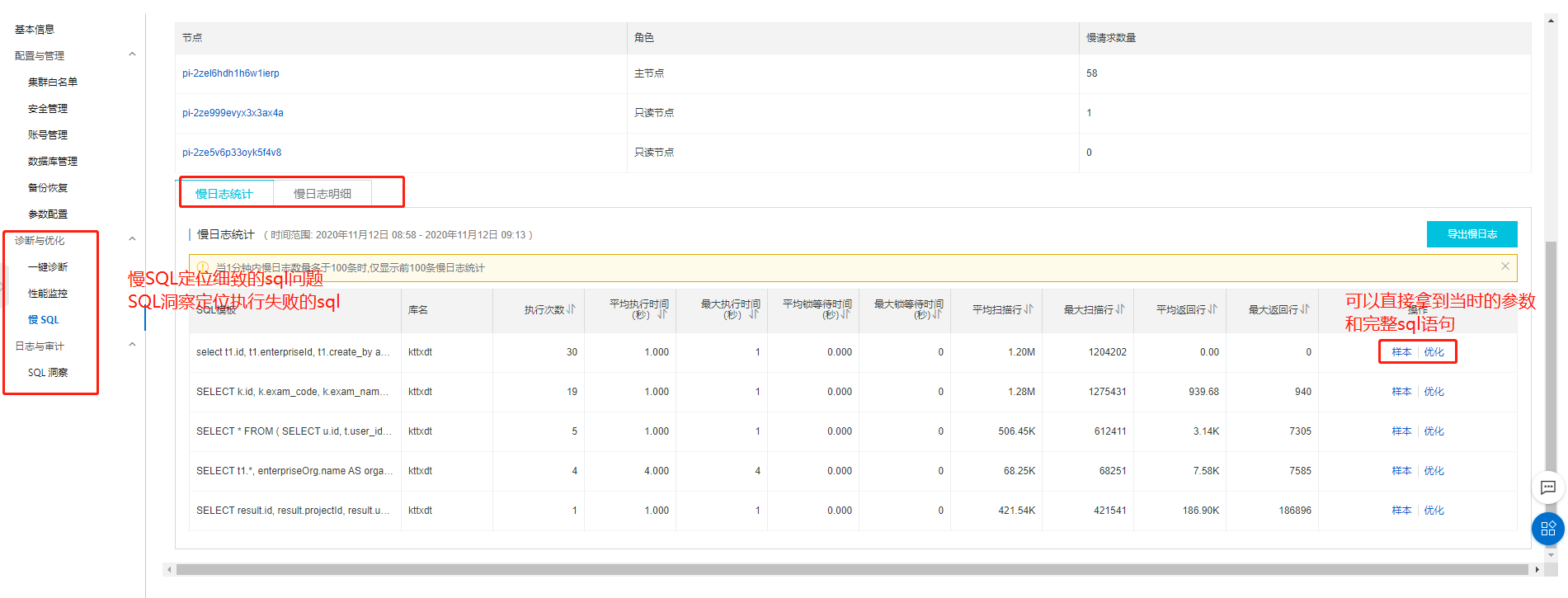
Task: Sort by 平均扫描行 column
Action: 1028,309
